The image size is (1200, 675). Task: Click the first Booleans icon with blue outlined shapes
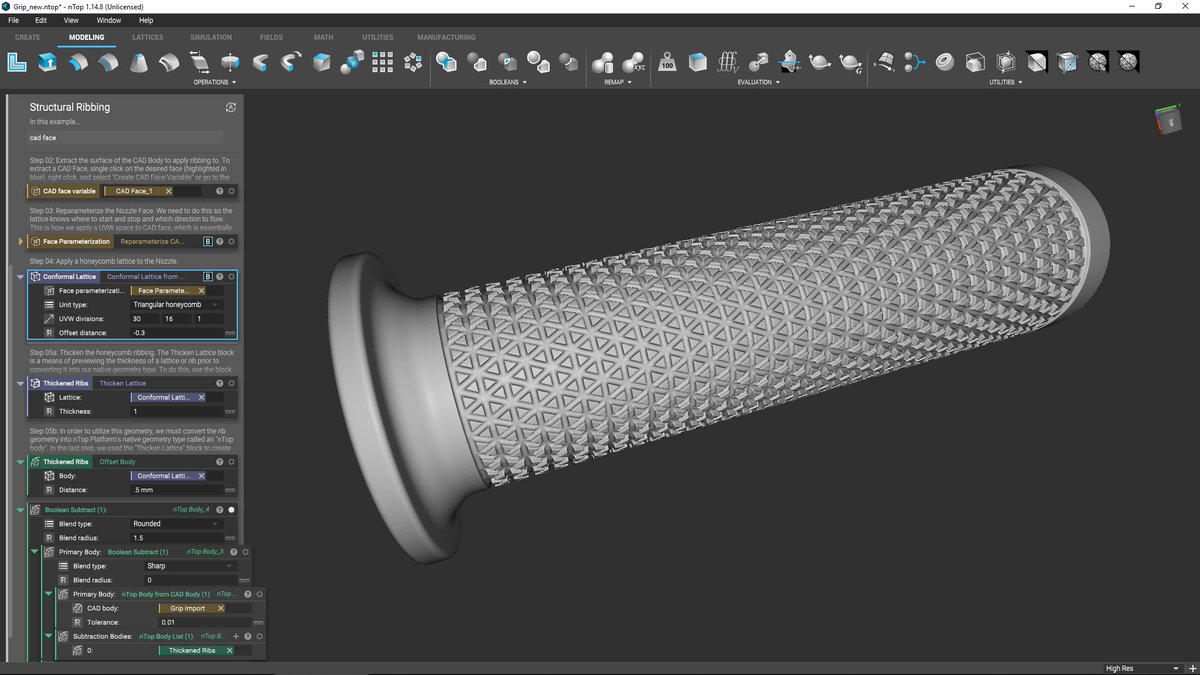tap(447, 63)
